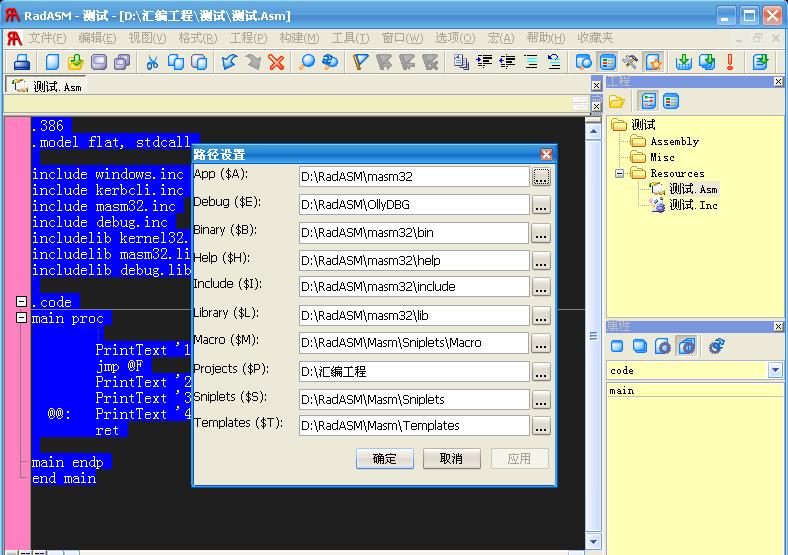Toggle the pressed fourth properties filter button

(x=686, y=346)
